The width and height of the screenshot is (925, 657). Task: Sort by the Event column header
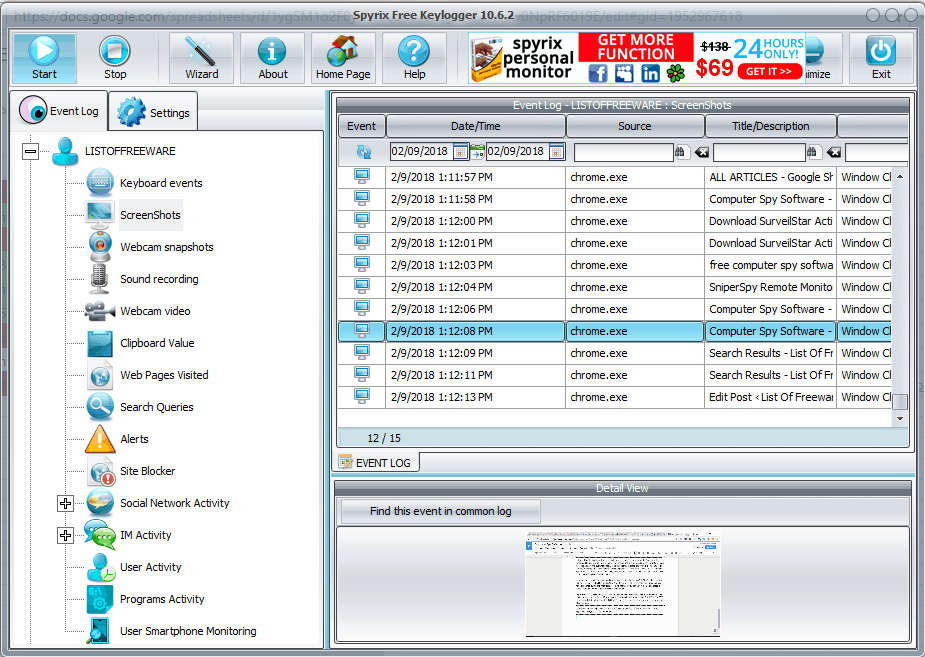click(x=361, y=126)
